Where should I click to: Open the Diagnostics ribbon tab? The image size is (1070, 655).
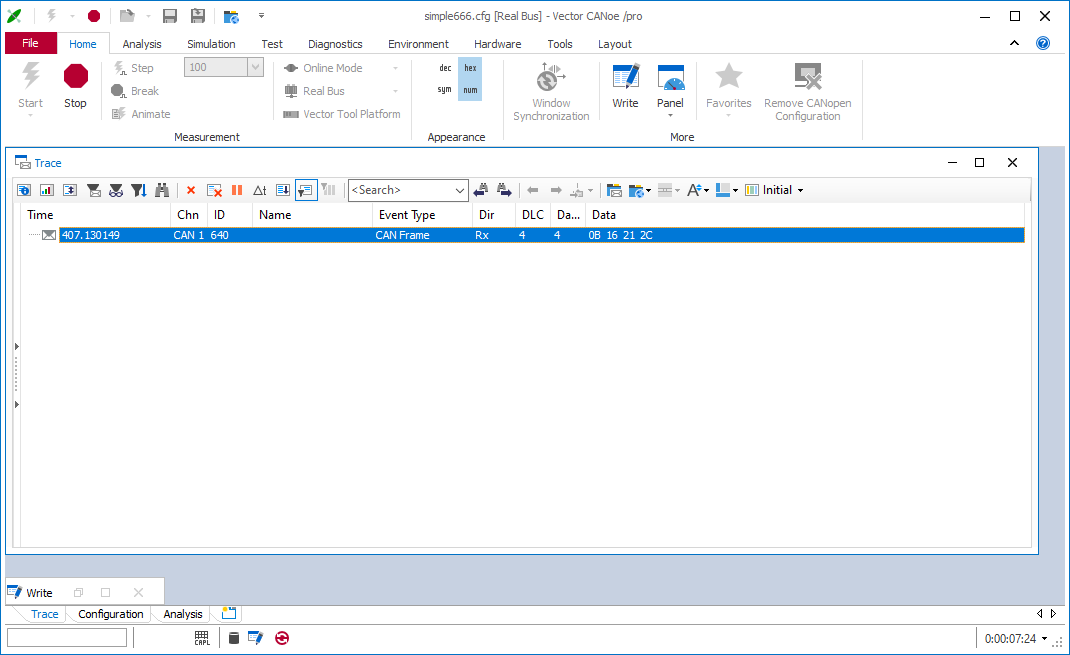tap(335, 44)
